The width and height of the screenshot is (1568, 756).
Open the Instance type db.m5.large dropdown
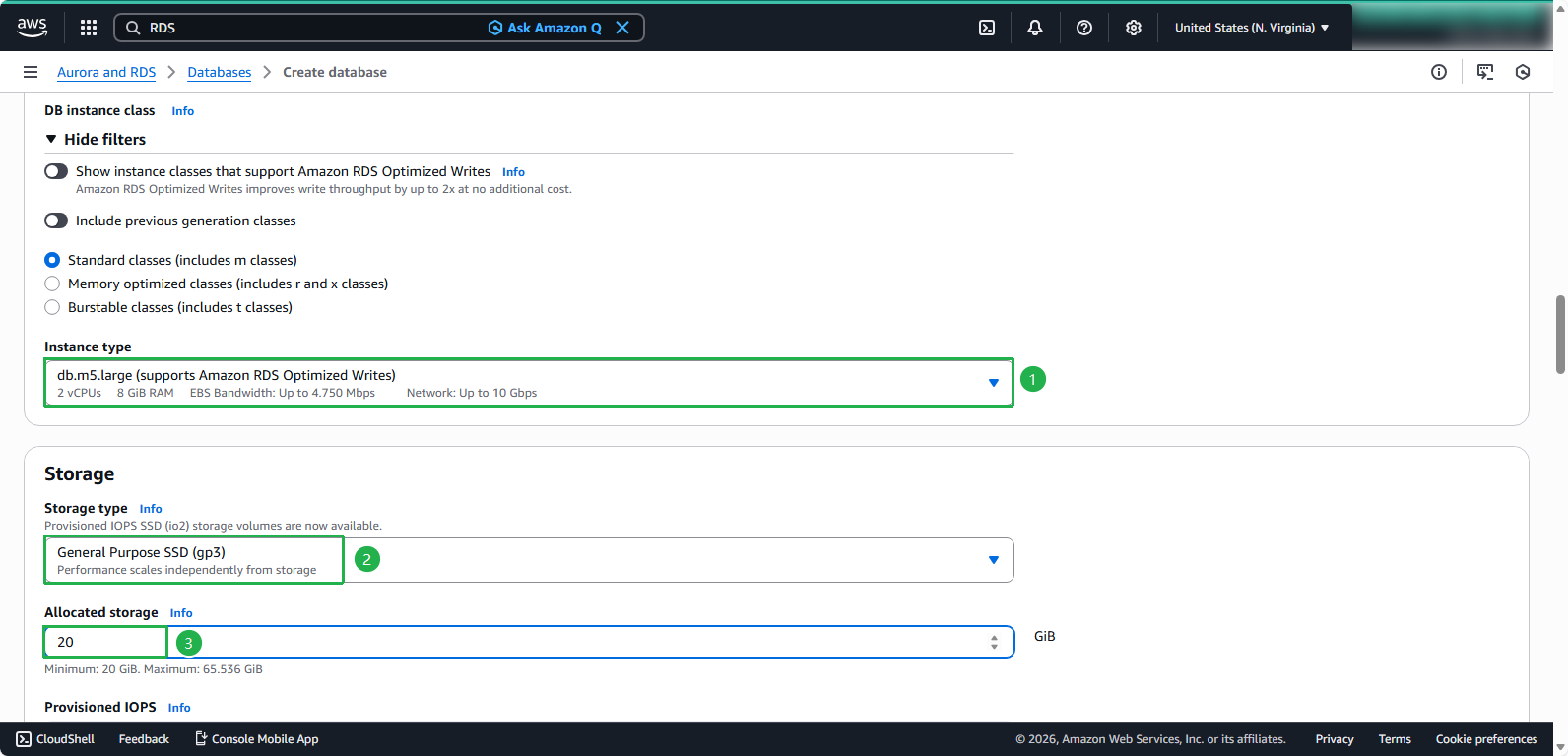[x=529, y=382]
